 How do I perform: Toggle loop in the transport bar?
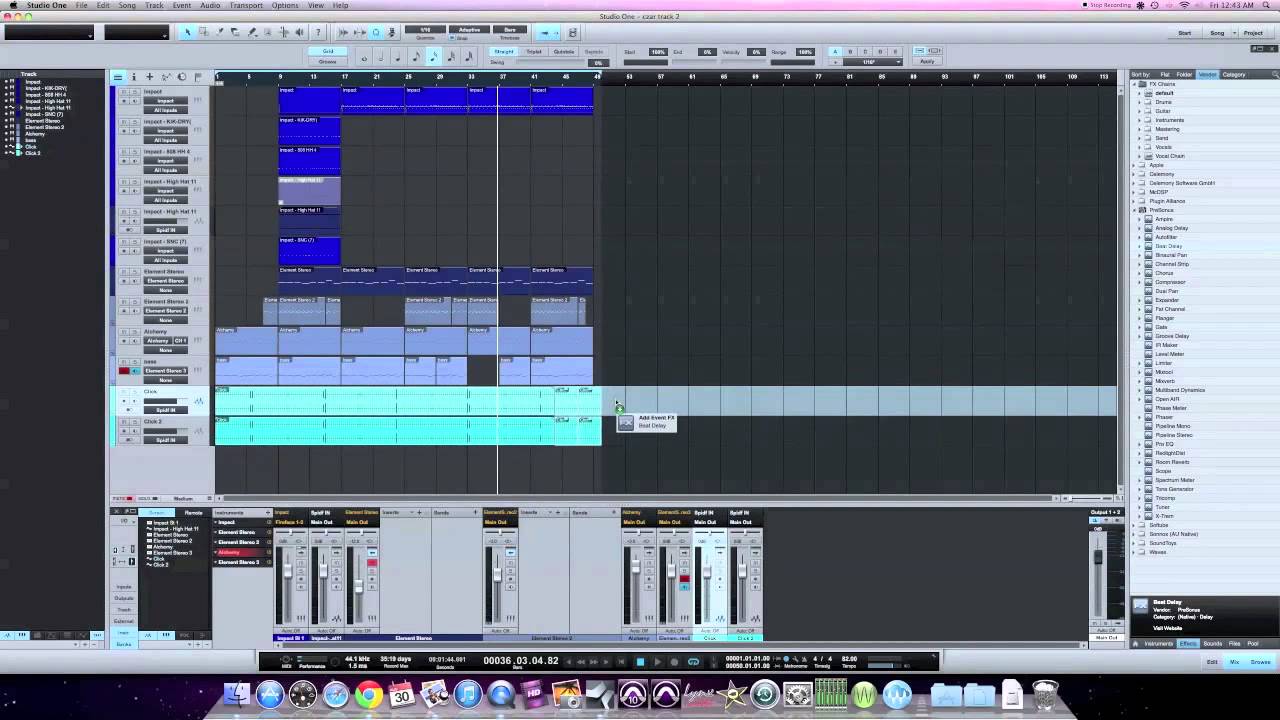pos(693,661)
